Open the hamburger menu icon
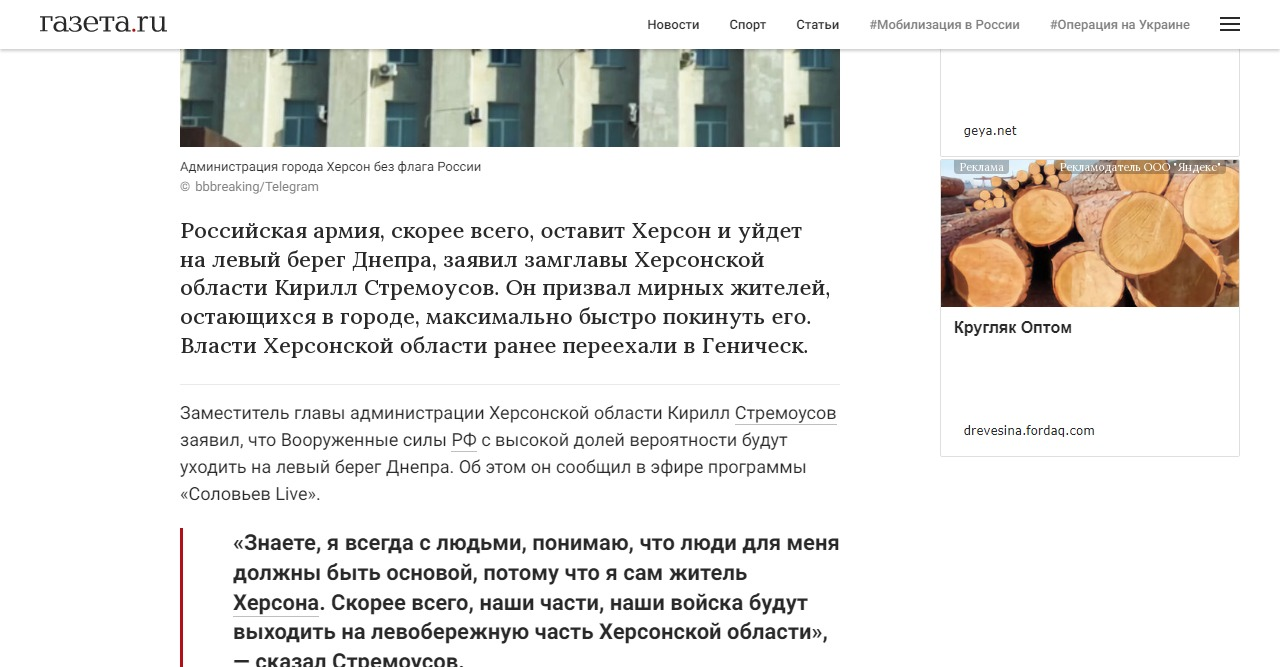Viewport: 1280px width, 667px height. tap(1230, 24)
